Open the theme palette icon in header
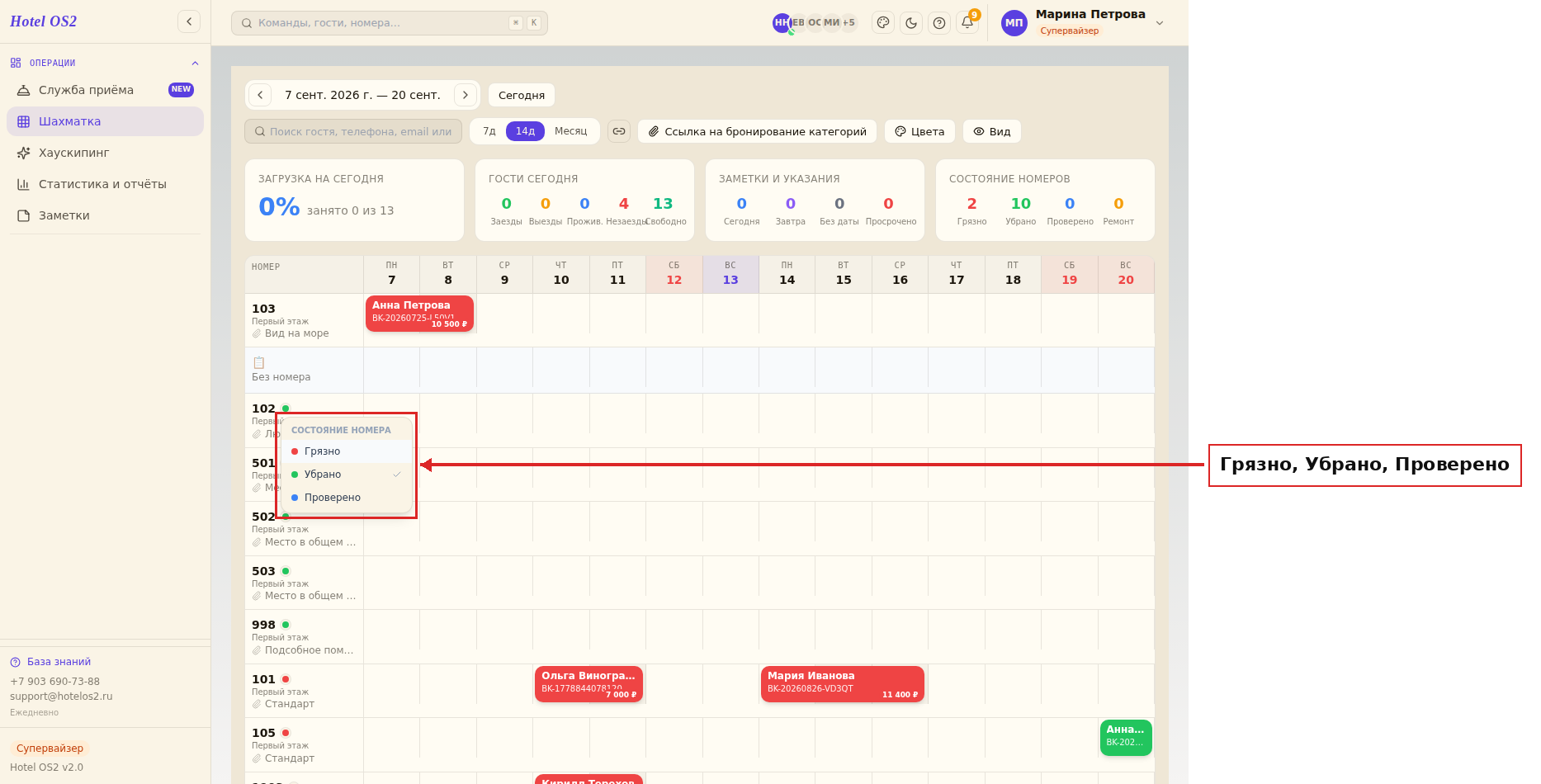This screenshot has height=784, width=1541. (883, 23)
